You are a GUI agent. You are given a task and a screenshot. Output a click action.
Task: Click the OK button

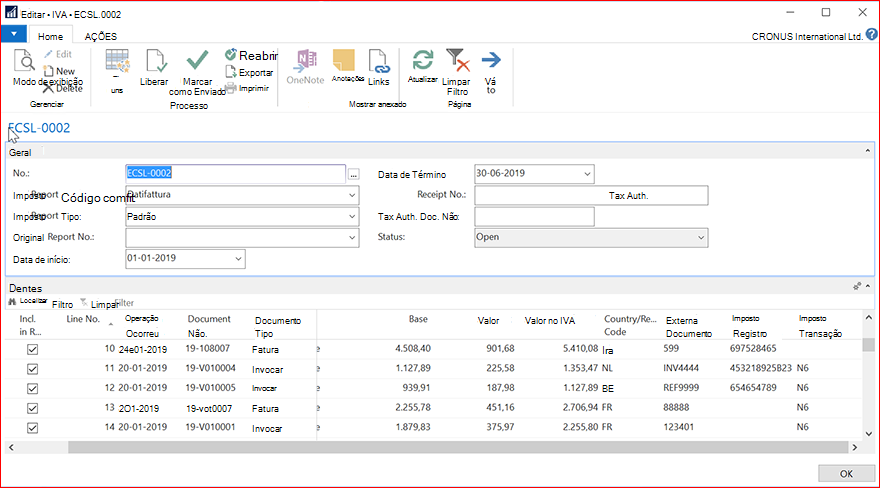click(846, 473)
